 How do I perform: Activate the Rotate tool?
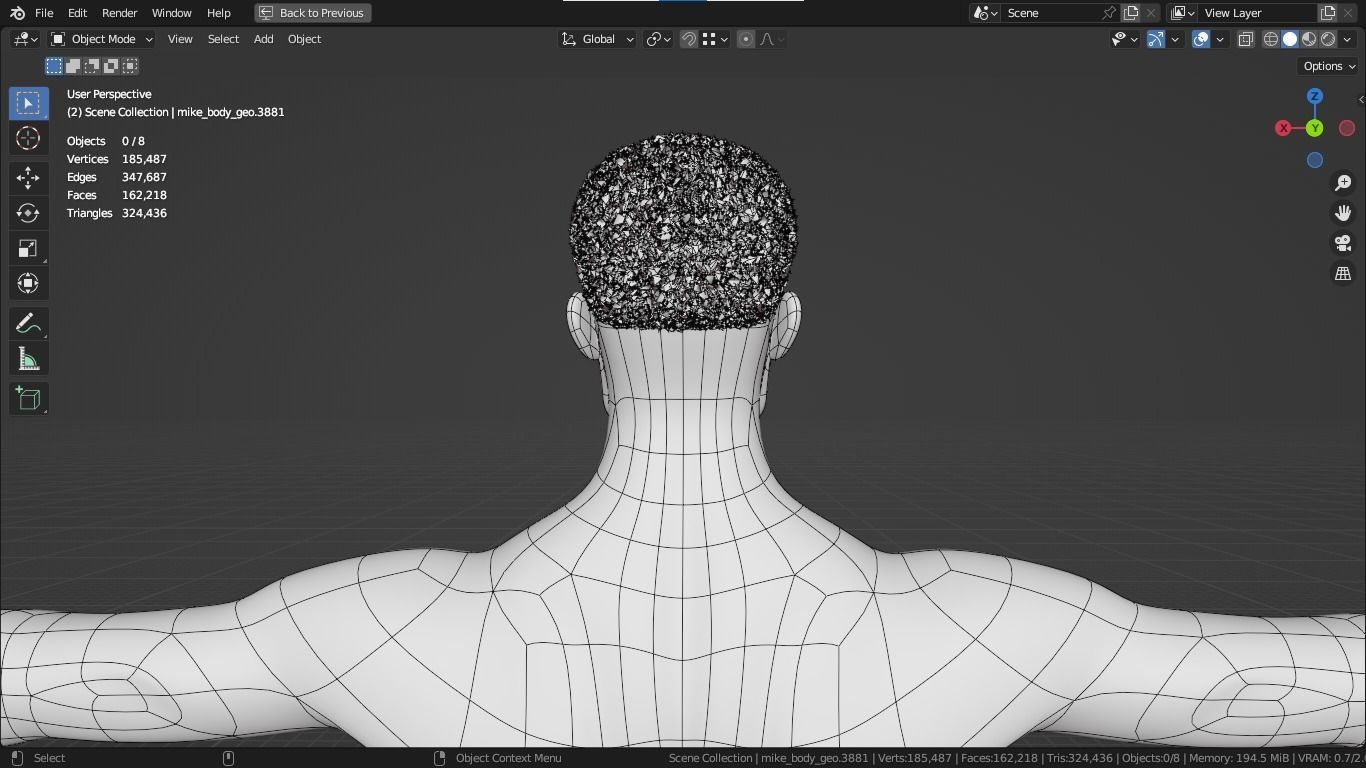click(x=28, y=213)
